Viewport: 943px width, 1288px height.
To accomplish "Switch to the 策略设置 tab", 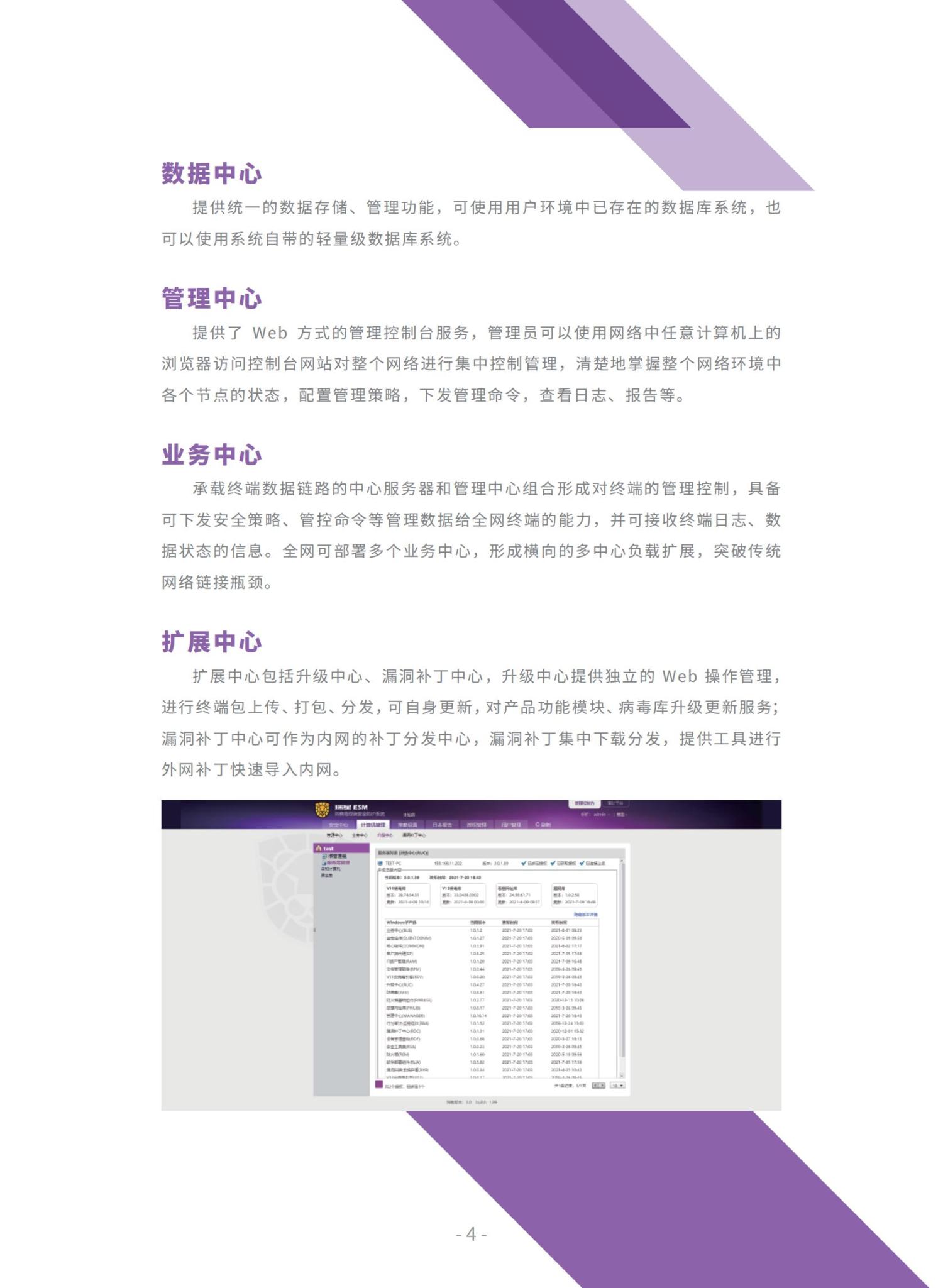I will [x=407, y=825].
